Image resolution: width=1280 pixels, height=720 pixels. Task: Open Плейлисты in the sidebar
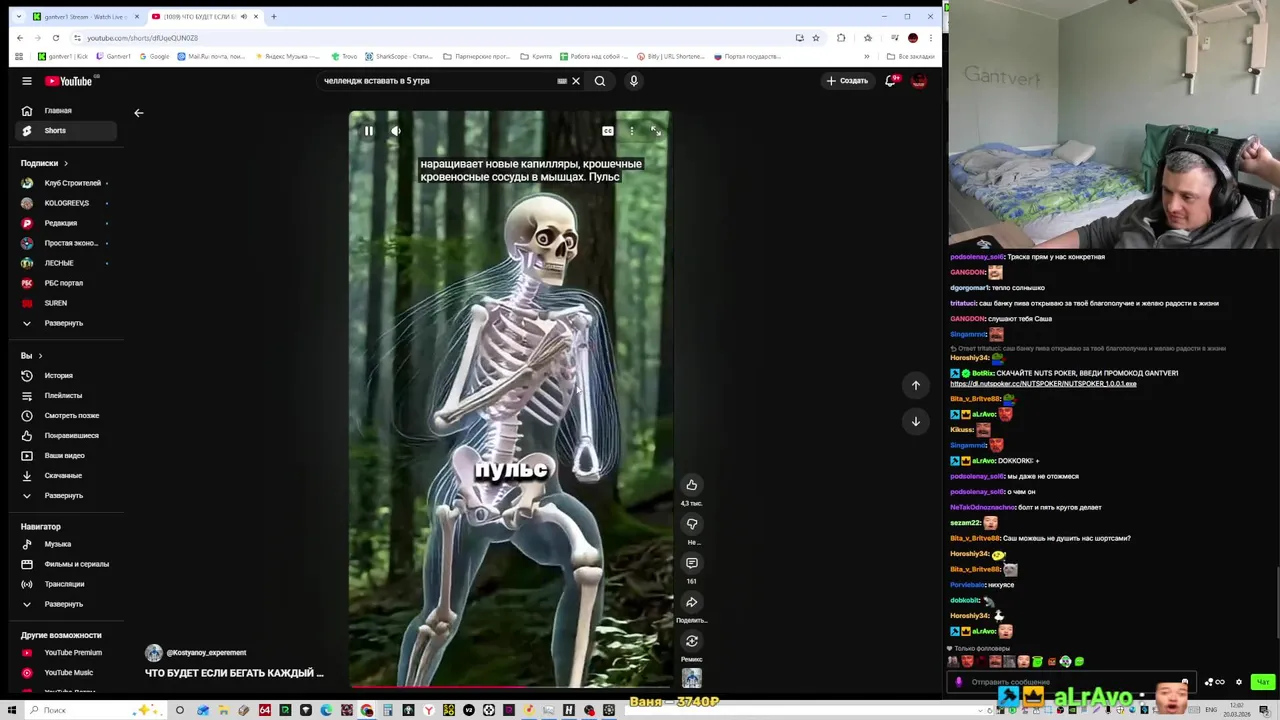[65, 396]
